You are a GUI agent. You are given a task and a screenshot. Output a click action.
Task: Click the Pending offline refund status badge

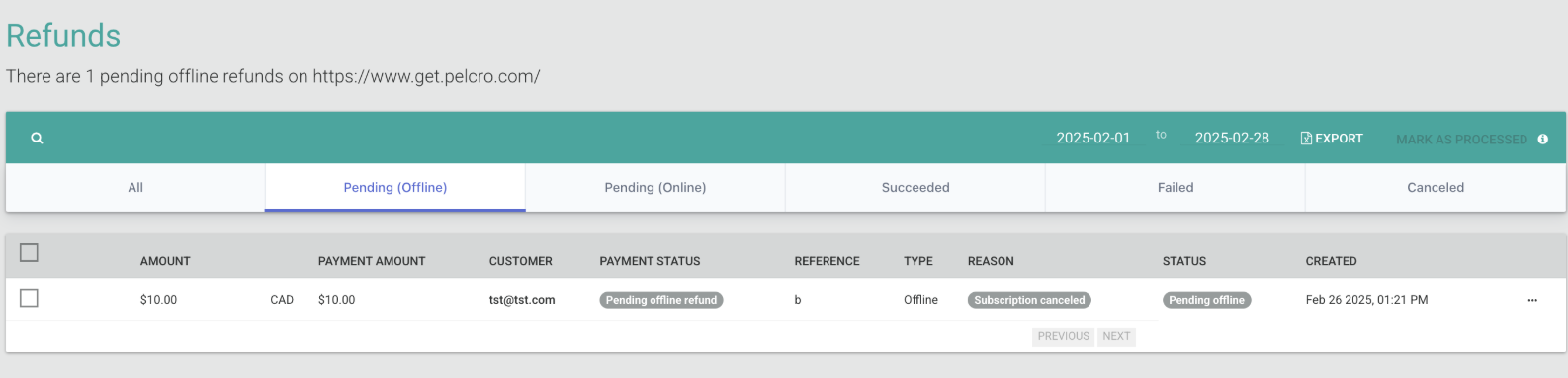point(661,300)
